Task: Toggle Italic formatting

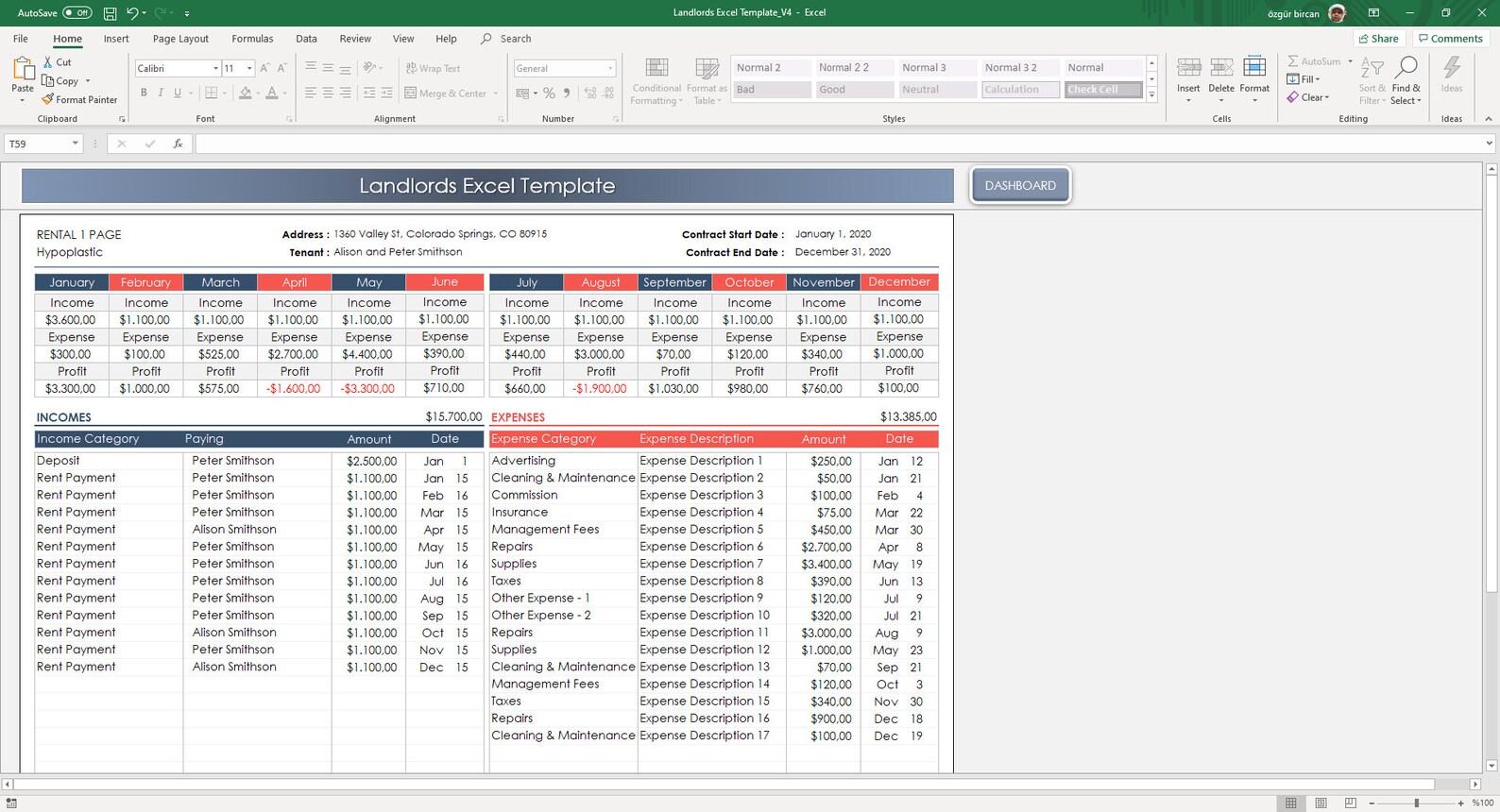Action: 161,93
